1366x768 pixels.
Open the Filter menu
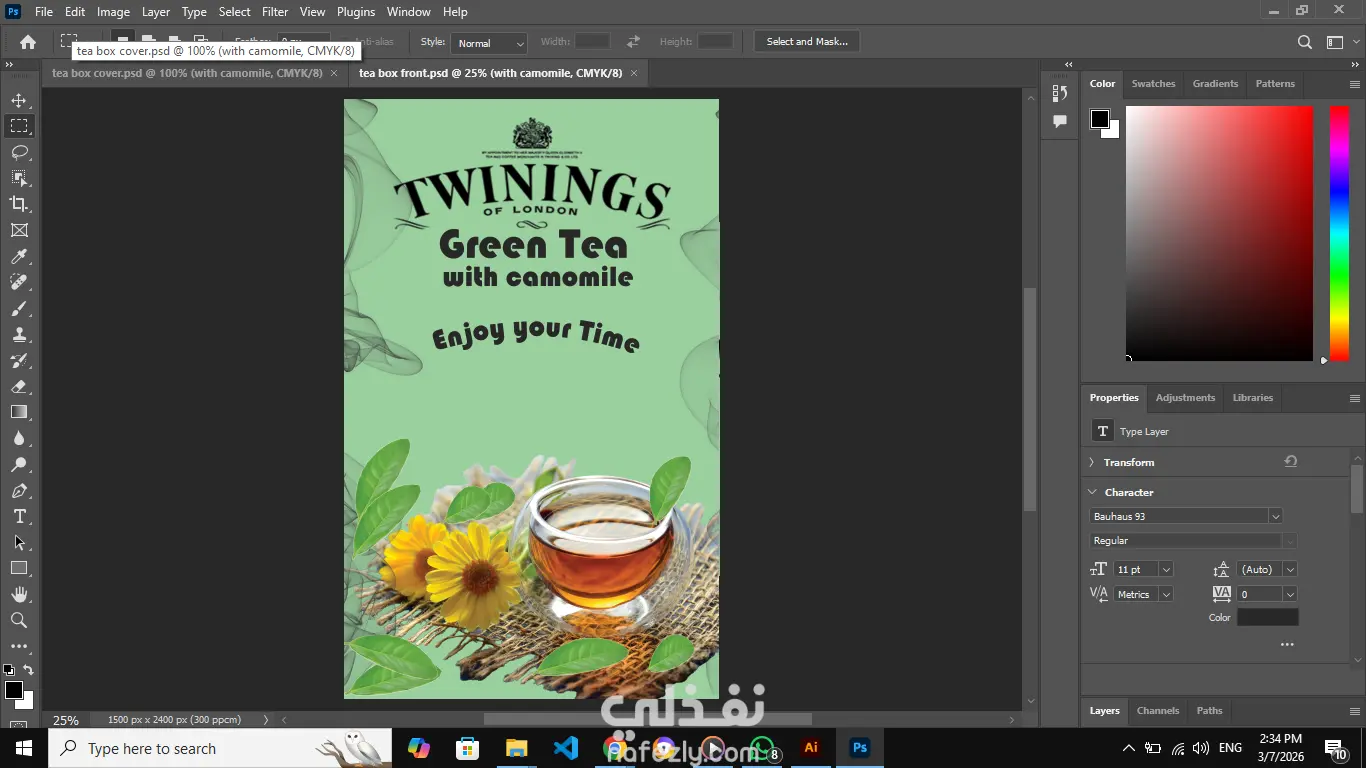click(275, 12)
